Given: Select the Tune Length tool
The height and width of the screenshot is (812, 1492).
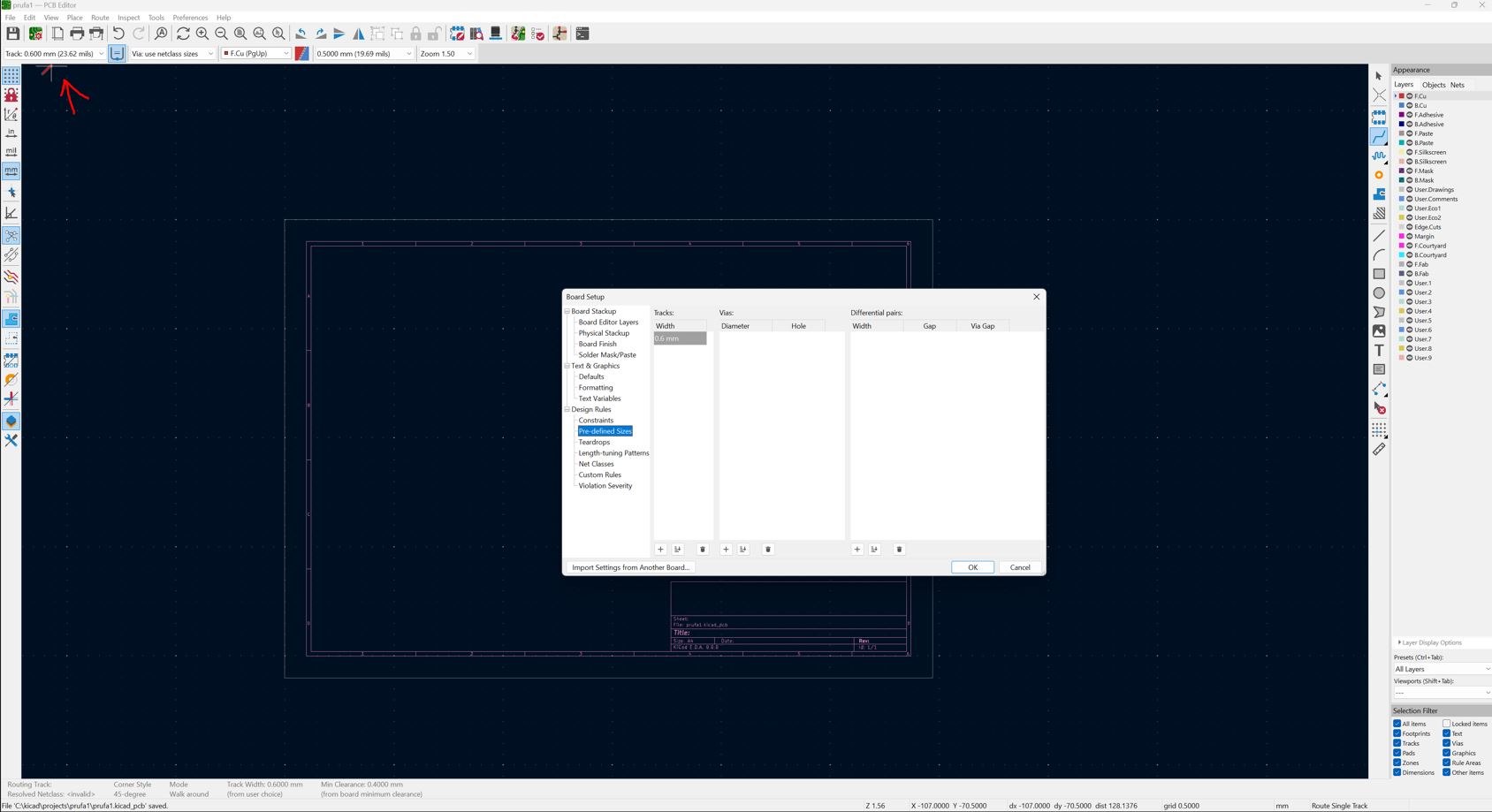Looking at the screenshot, I should point(1379,156).
